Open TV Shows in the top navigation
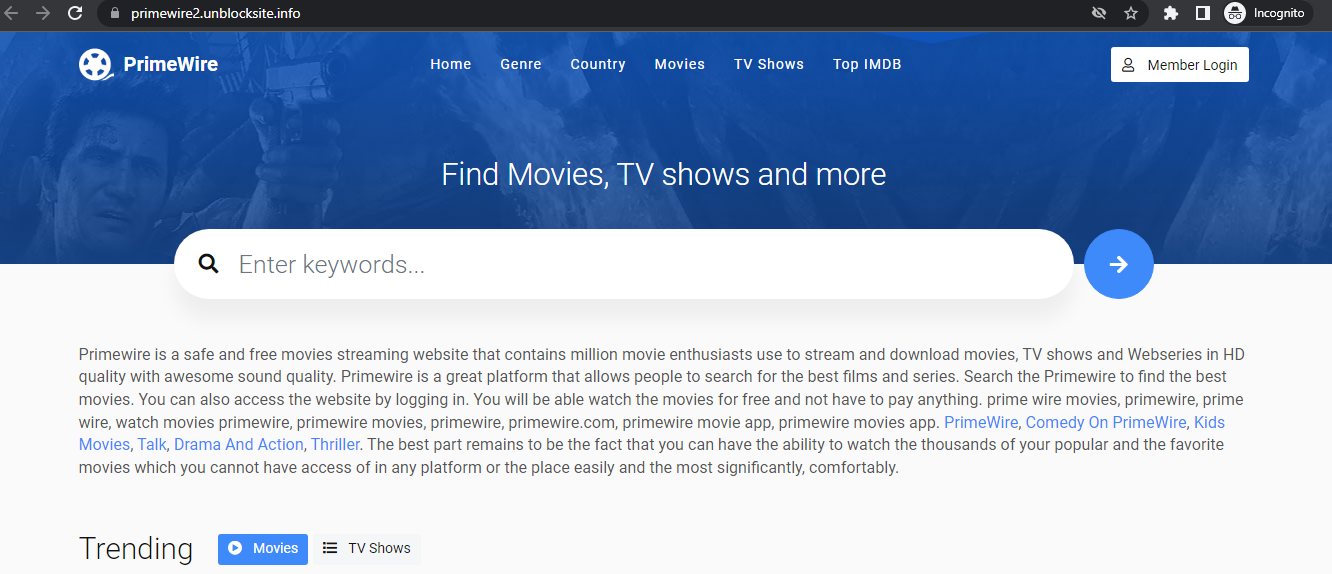1332x574 pixels. point(769,64)
